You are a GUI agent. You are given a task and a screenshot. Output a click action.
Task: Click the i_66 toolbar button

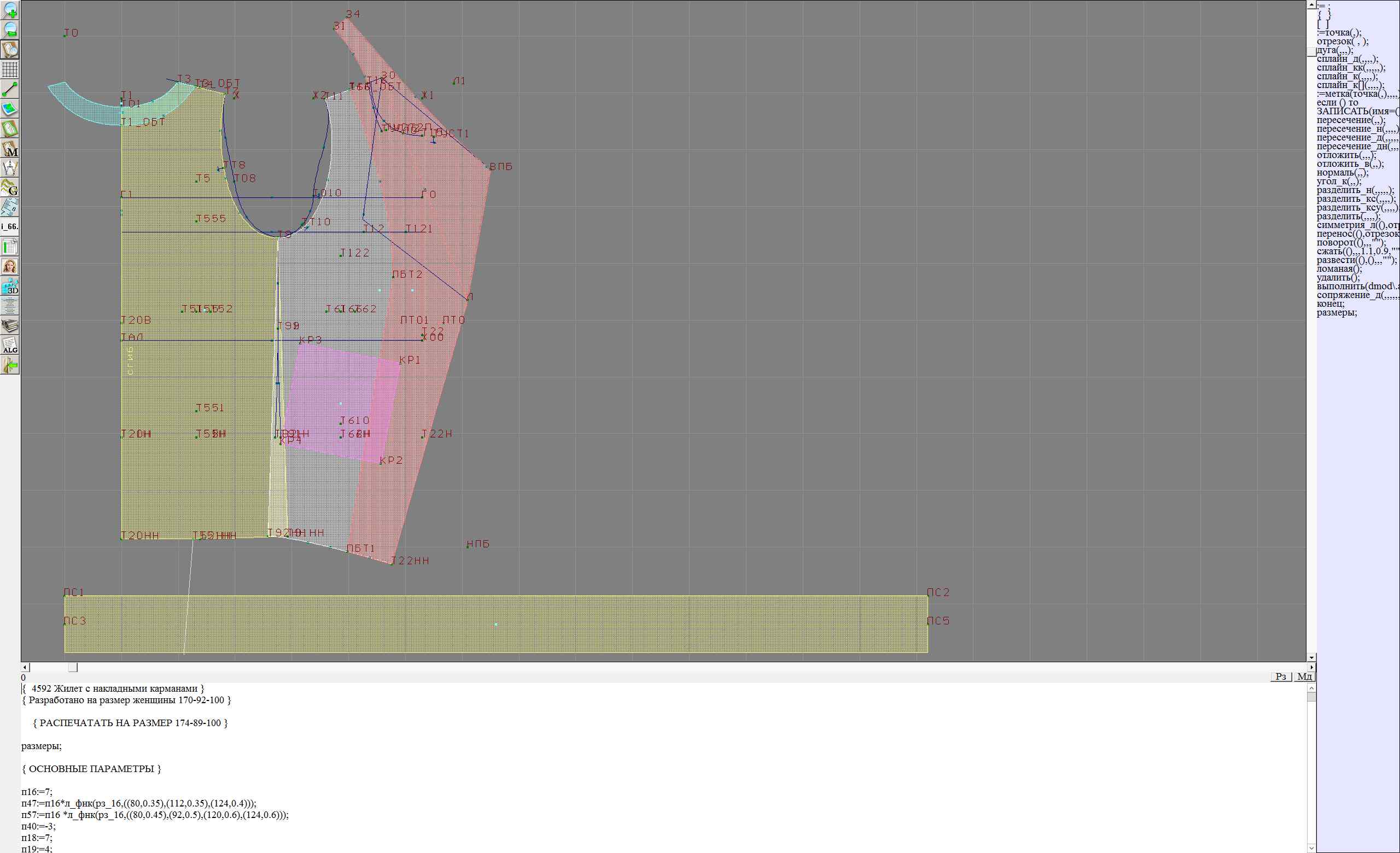(10, 227)
